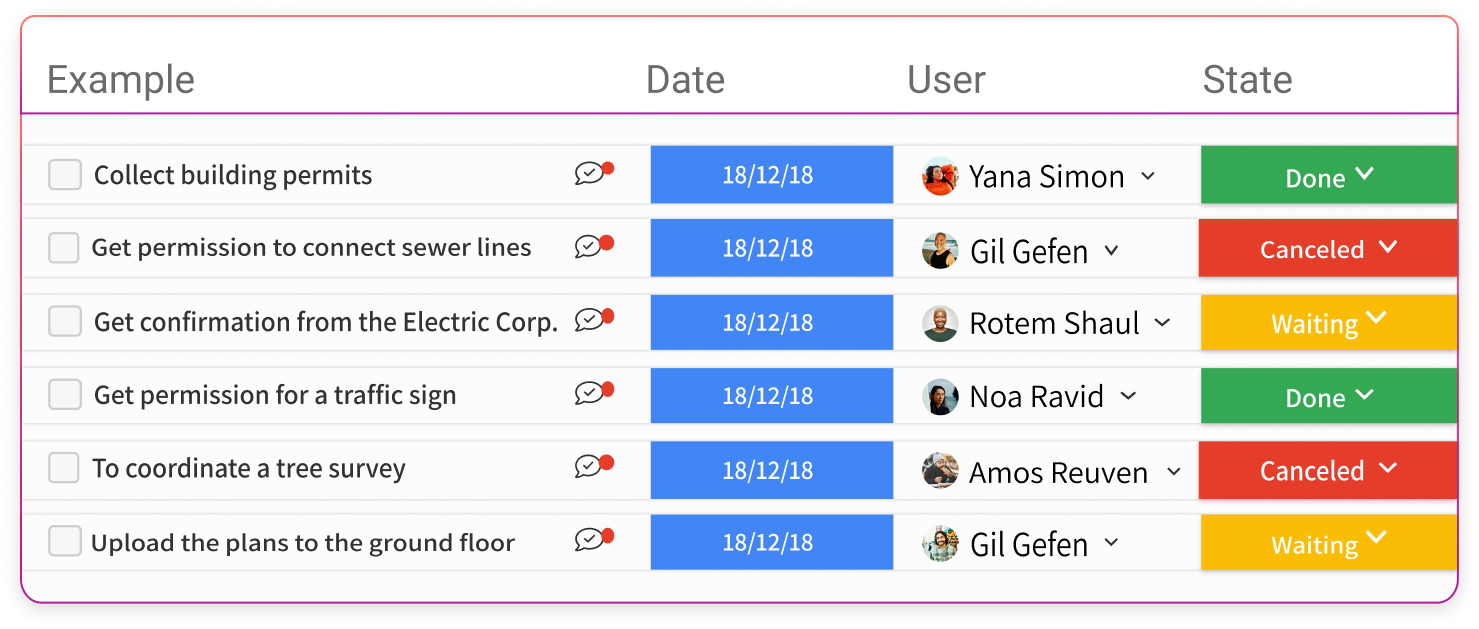Click Yana Simon's avatar picture
Screen dimensions: 1479x629
coord(940,176)
